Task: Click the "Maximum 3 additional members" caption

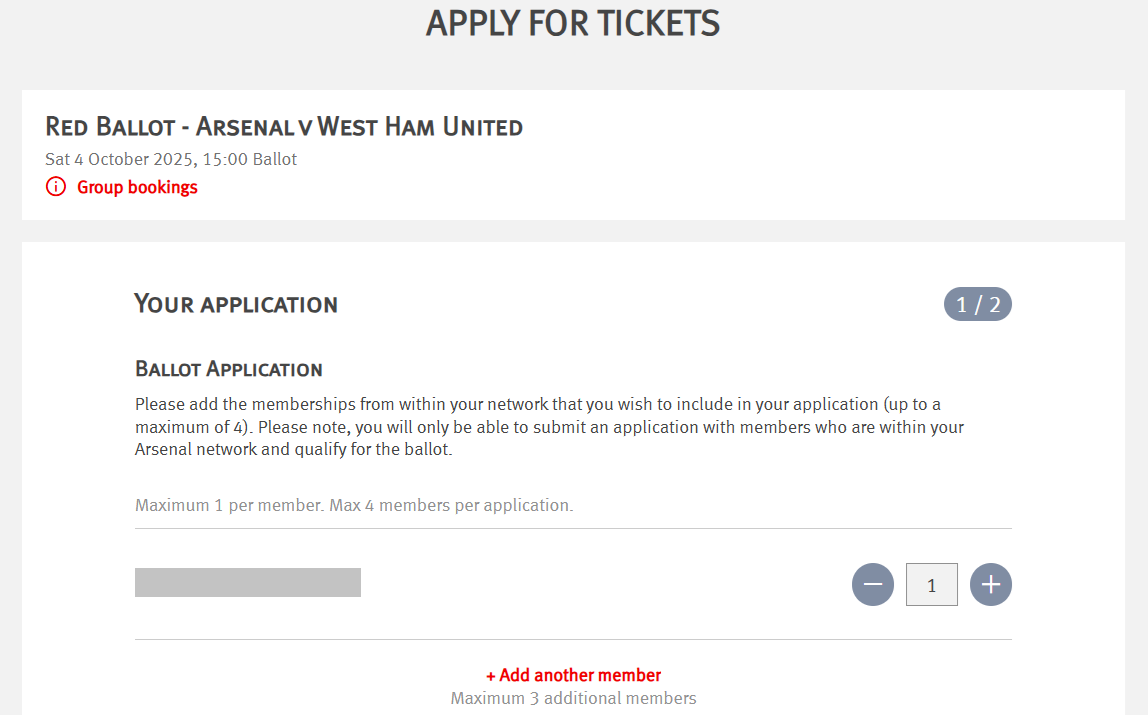Action: (573, 698)
